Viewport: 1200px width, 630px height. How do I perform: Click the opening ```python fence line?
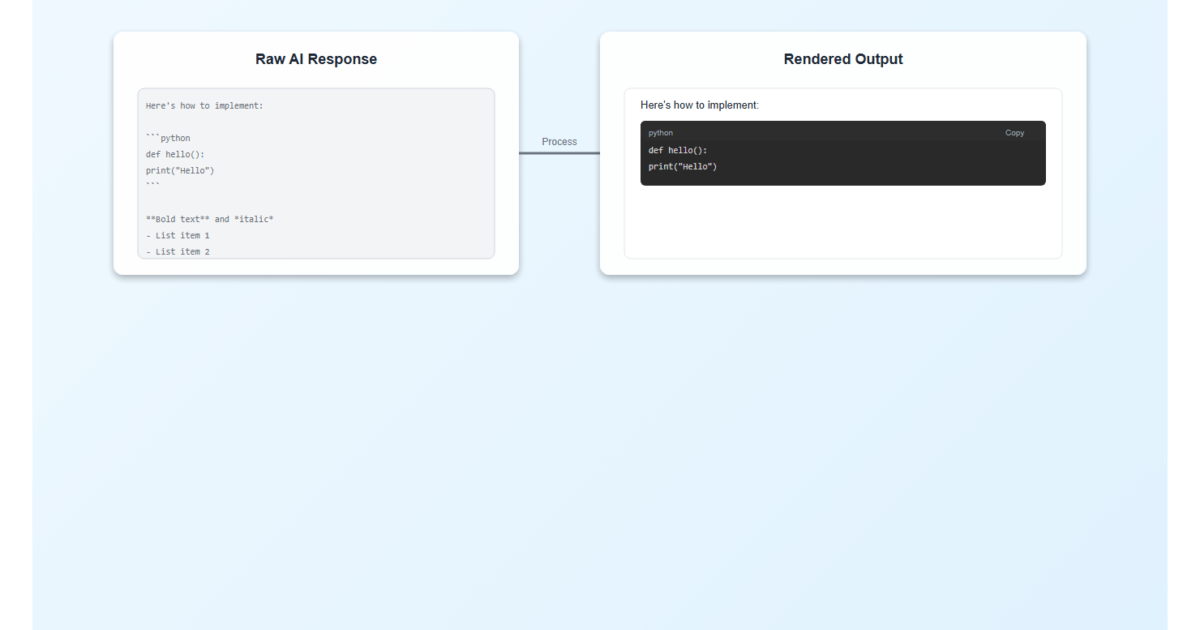[x=168, y=138]
